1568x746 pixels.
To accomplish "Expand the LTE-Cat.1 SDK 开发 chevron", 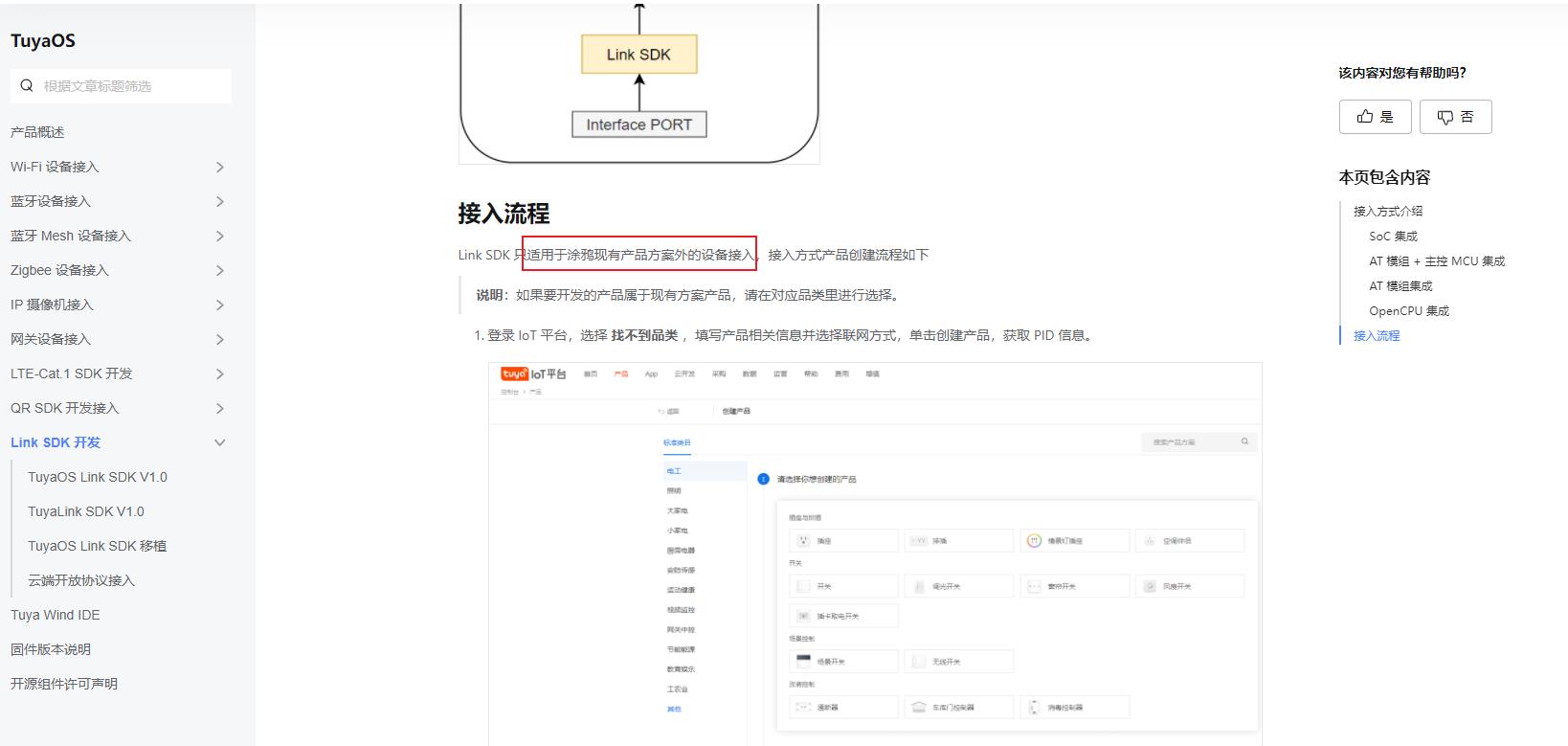I will tap(220, 373).
